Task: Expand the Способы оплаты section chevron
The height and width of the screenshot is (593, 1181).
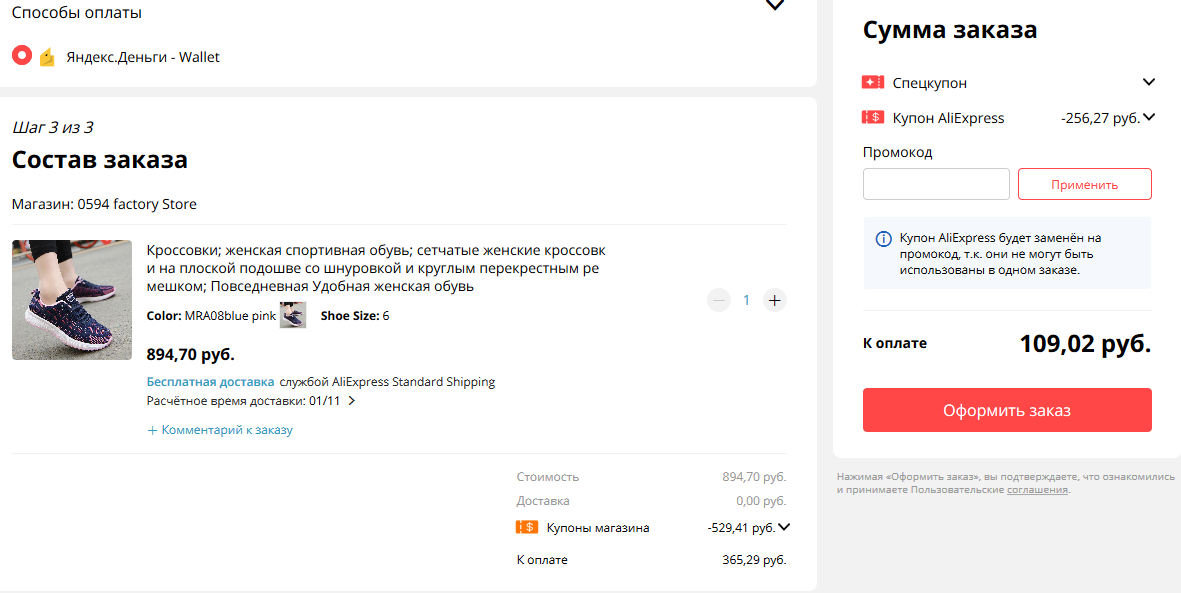Action: (774, 5)
